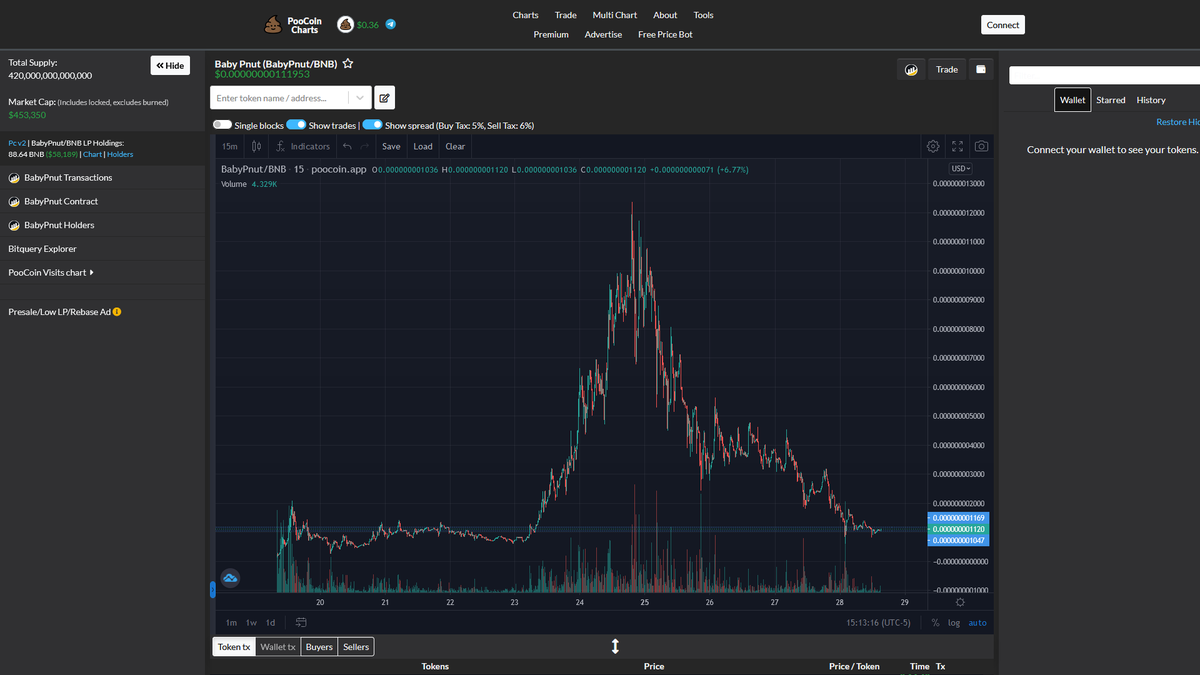1200x675 pixels.
Task: Star the Baby Pnut token
Action: [x=348, y=63]
